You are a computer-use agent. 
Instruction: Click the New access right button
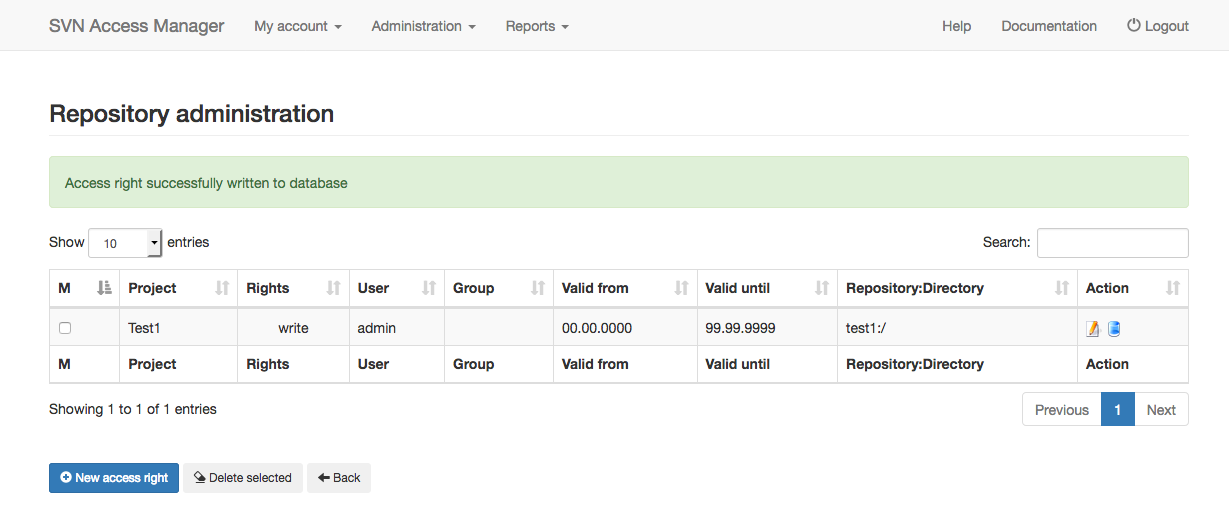click(x=114, y=478)
